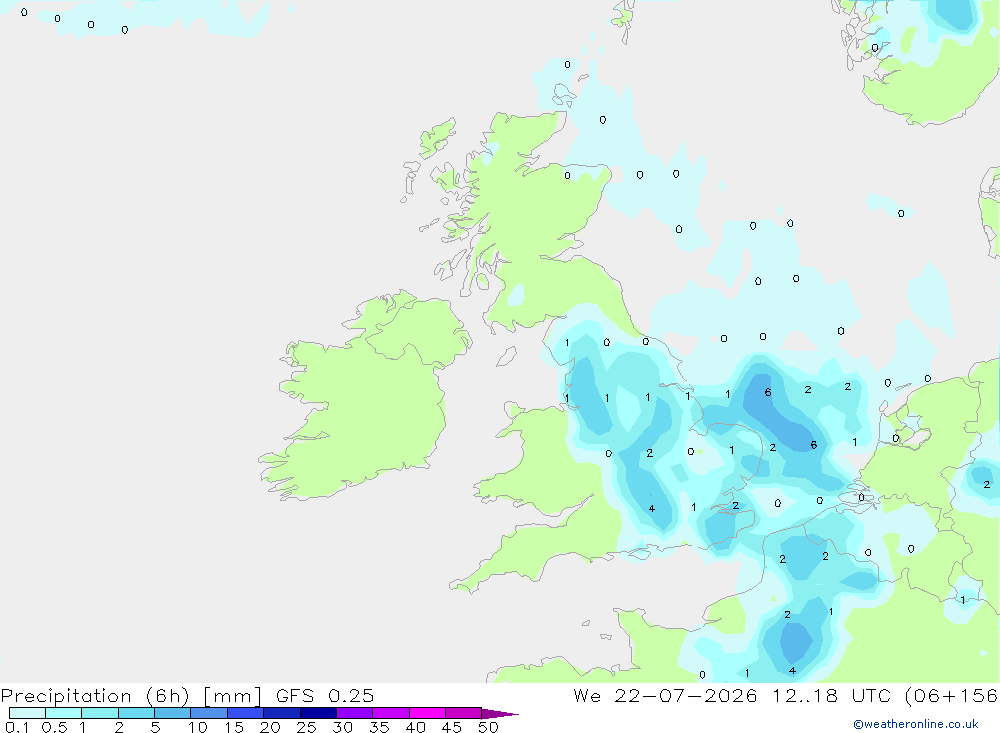The height and width of the screenshot is (733, 1000).
Task: Select the above-50 arrow tip of legend
Action: click(500, 714)
